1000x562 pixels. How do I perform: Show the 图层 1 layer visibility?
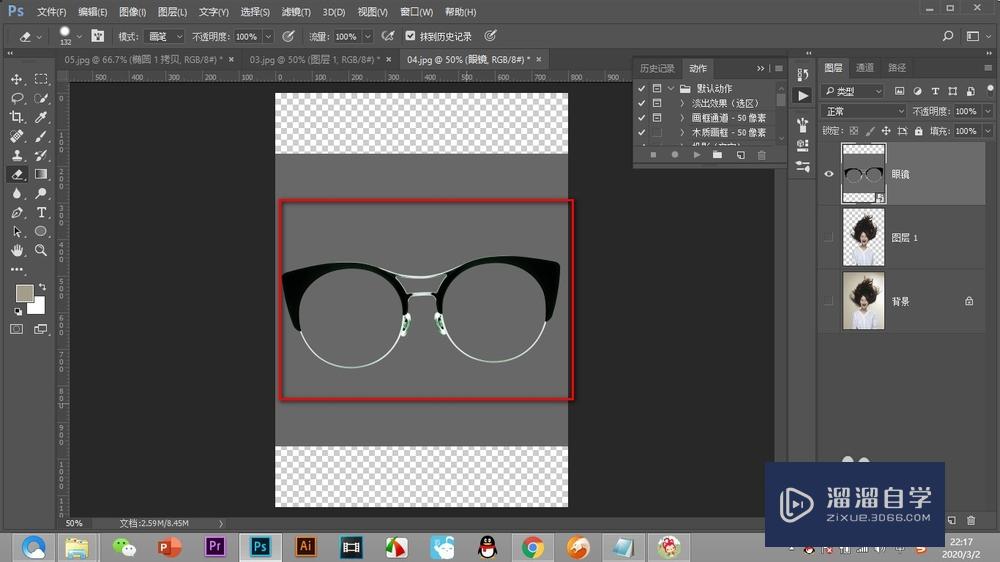point(828,237)
